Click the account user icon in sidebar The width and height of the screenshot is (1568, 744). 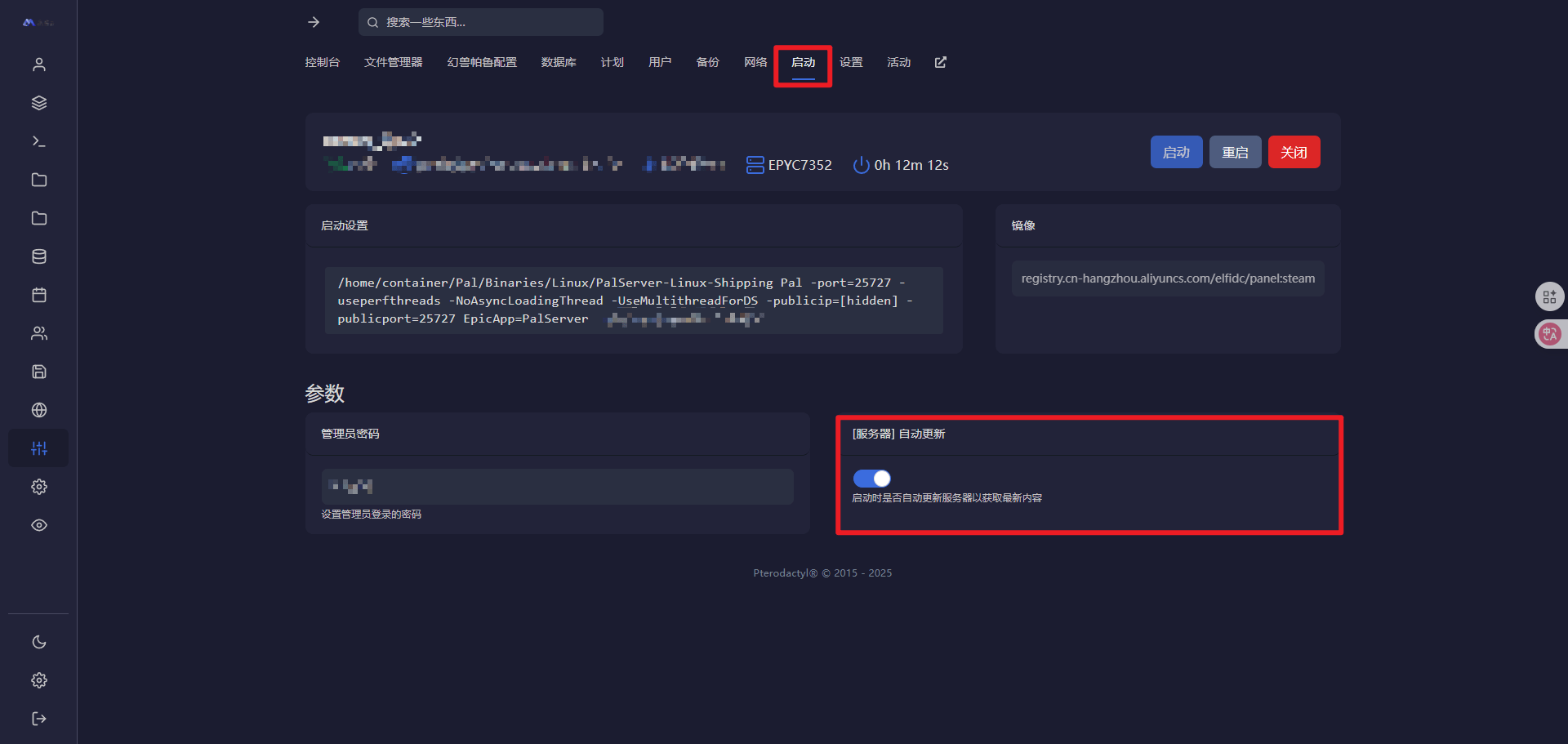point(38,65)
